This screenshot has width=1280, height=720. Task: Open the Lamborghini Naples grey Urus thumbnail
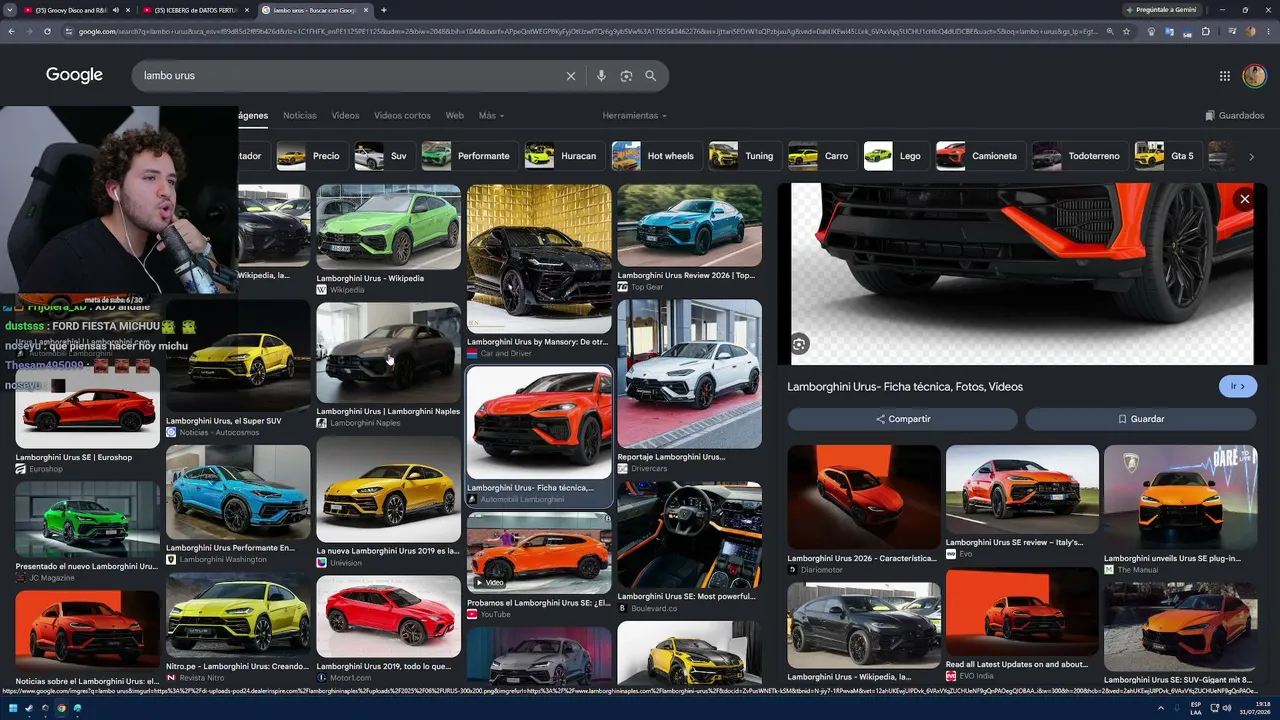[389, 352]
